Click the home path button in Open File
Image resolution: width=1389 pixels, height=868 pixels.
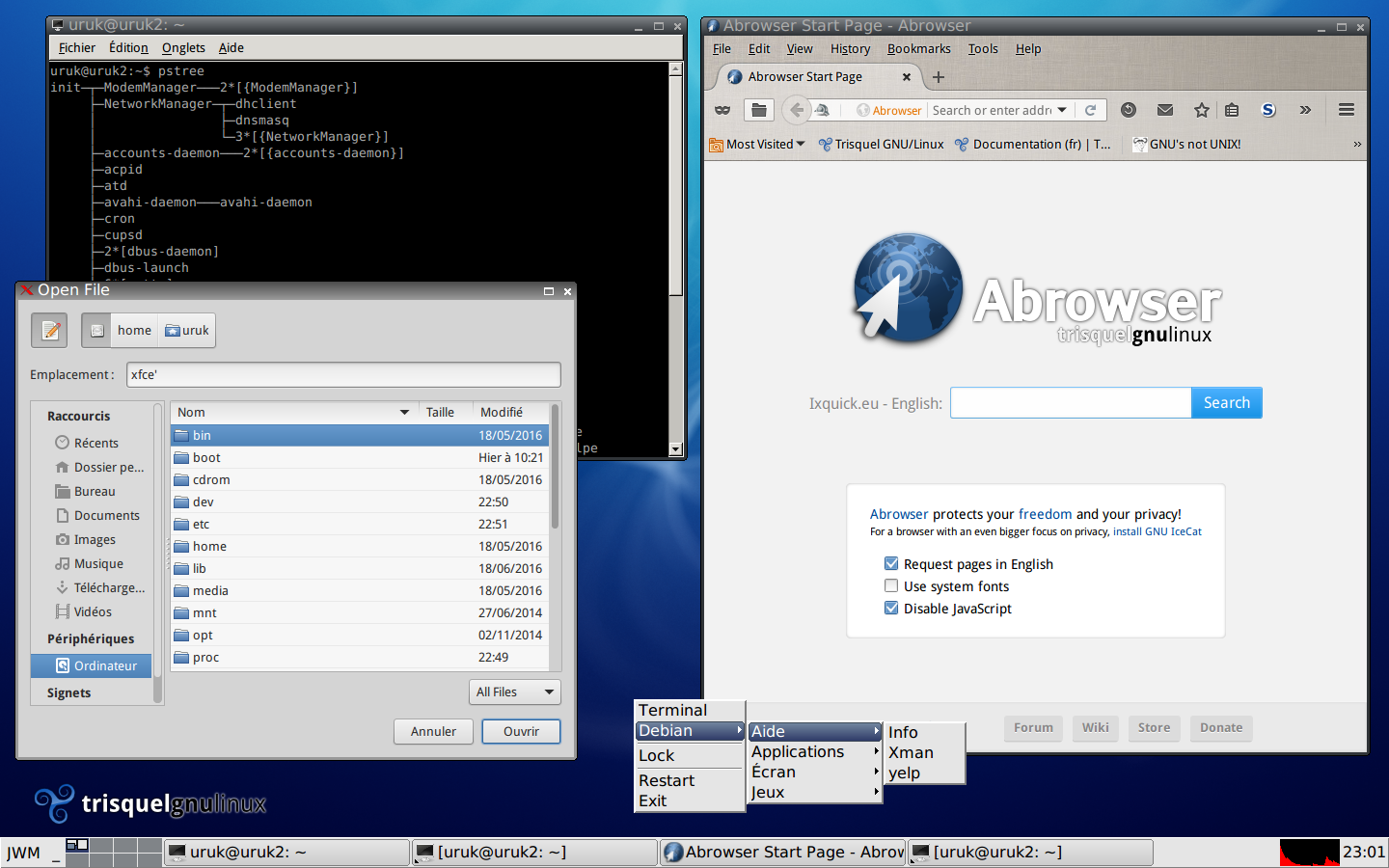134,330
